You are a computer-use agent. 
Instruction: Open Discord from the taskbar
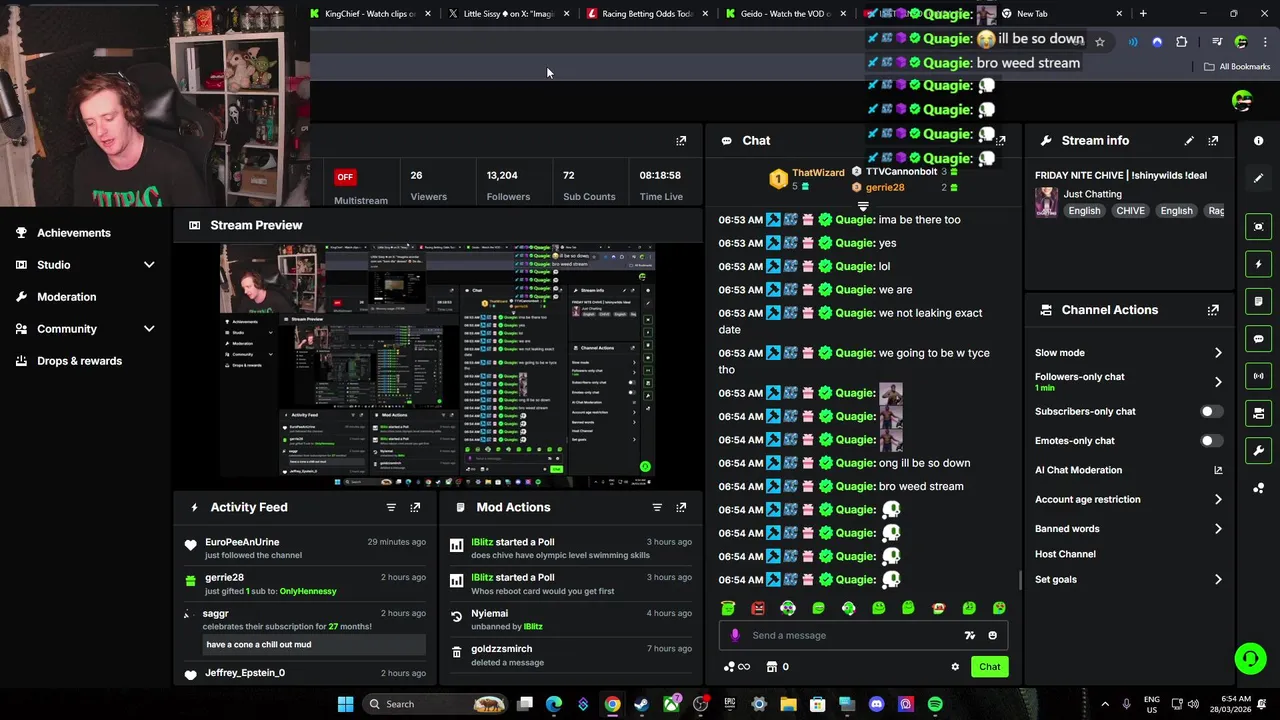(877, 704)
